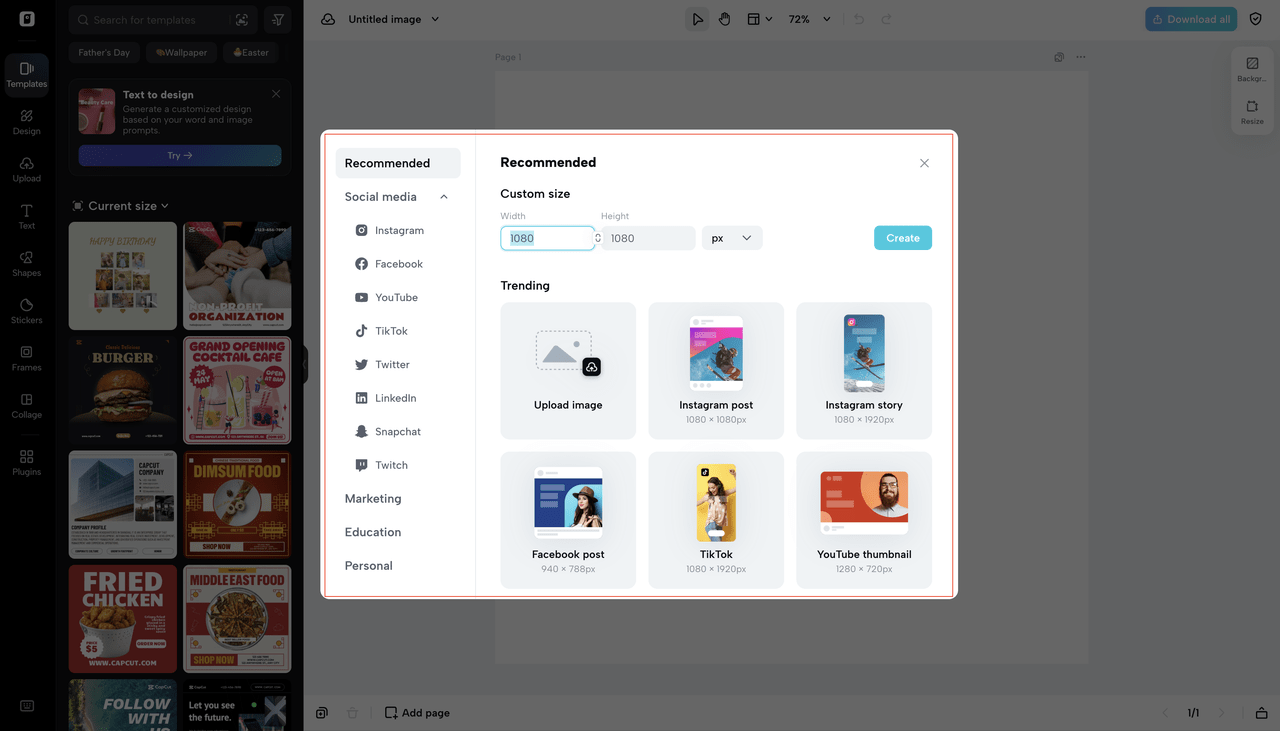The height and width of the screenshot is (731, 1280).
Task: Choose the Instagram post preset
Action: [716, 371]
